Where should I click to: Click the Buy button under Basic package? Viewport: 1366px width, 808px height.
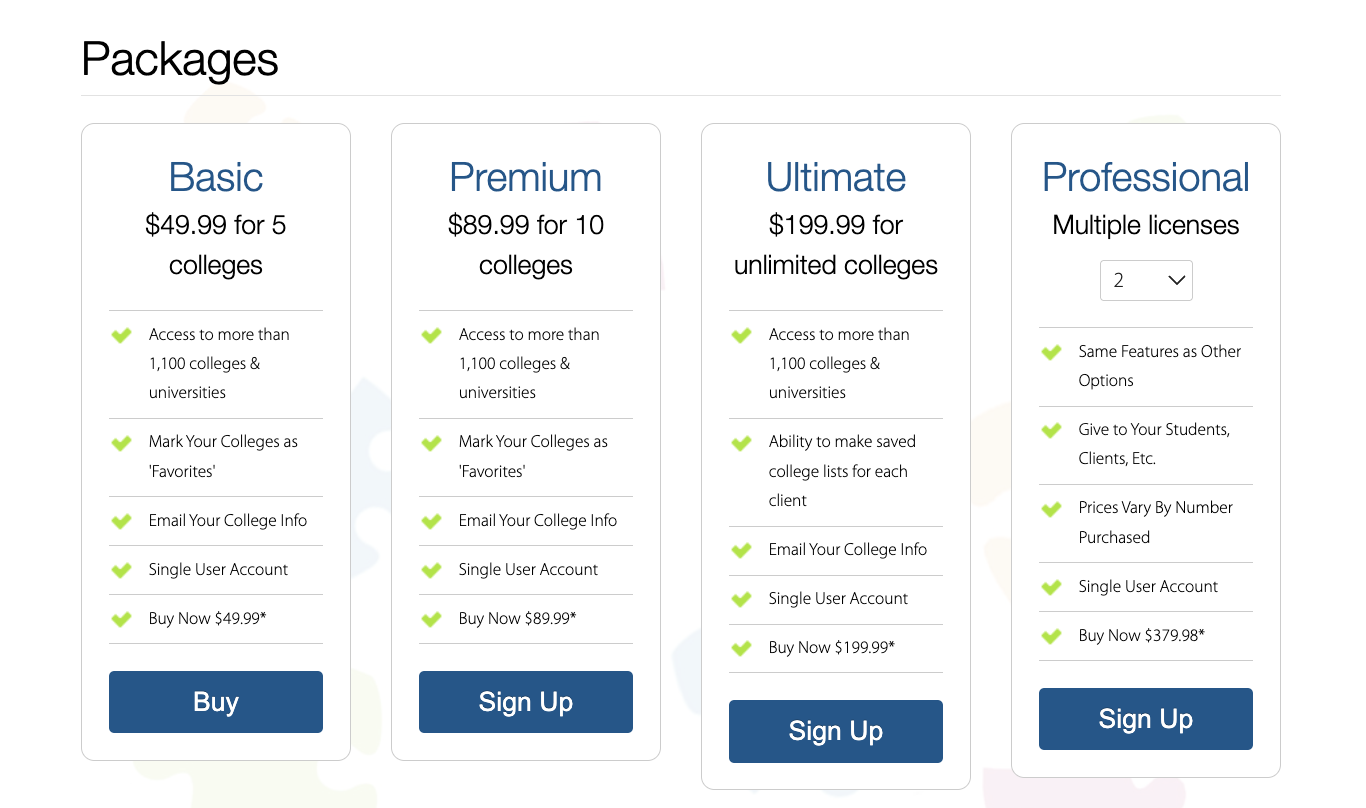216,702
